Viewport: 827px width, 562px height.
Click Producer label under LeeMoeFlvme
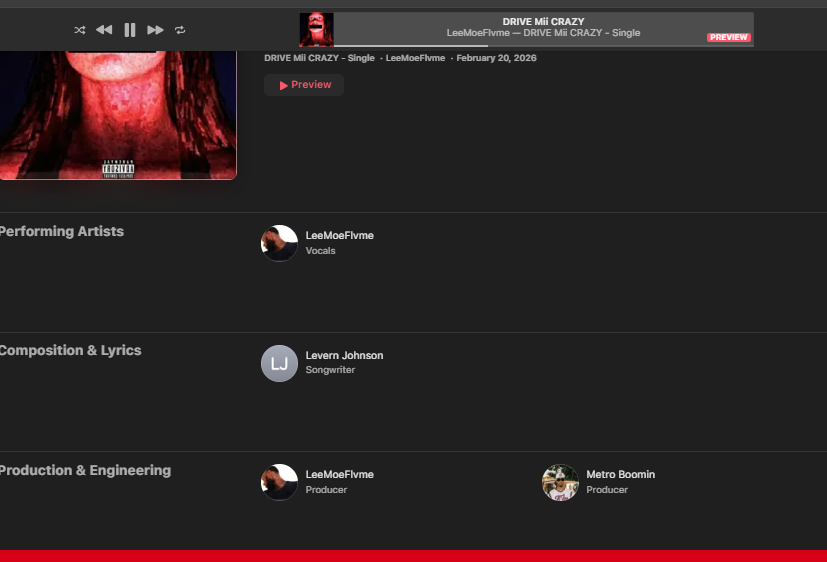(326, 490)
